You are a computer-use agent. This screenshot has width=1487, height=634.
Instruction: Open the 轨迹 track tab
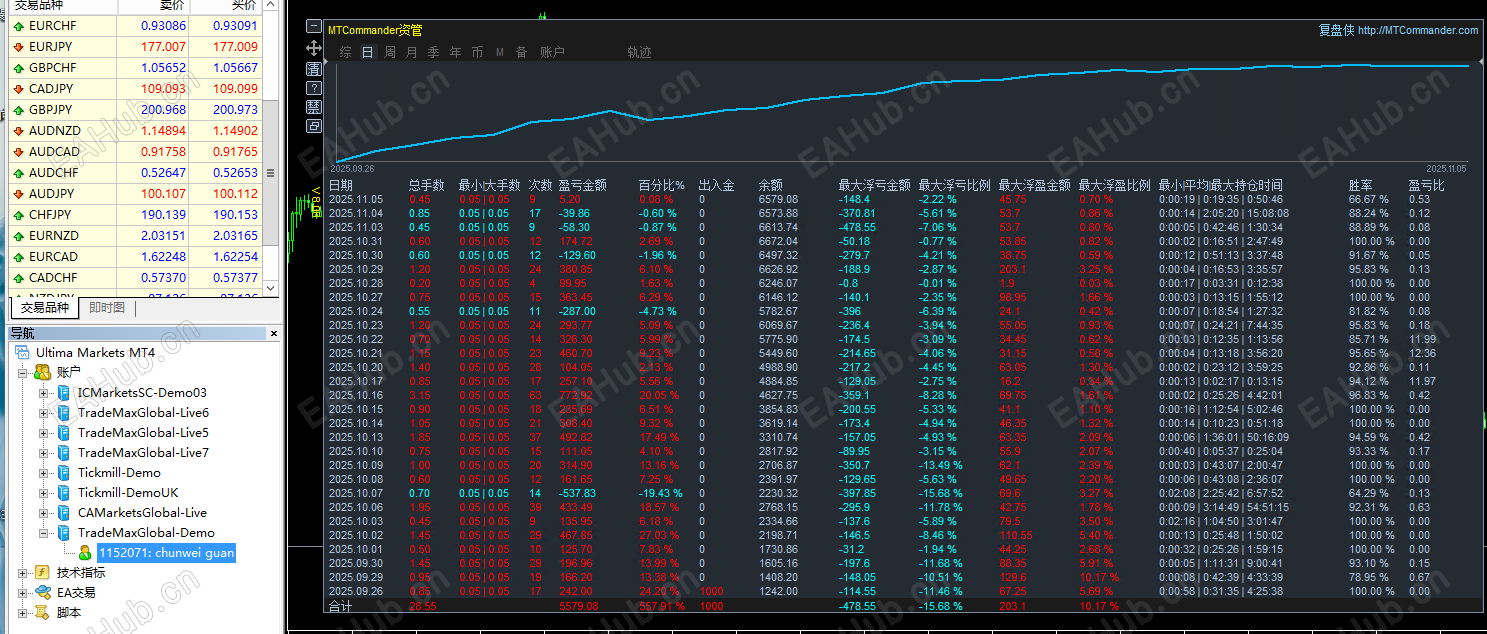(640, 52)
